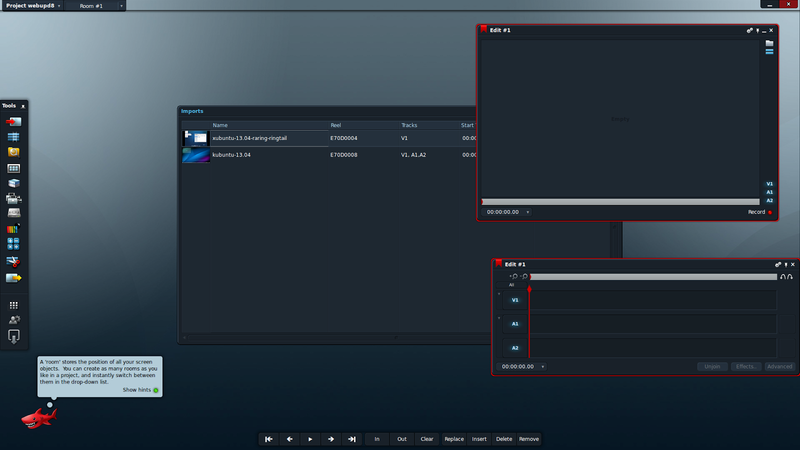Image resolution: width=800 pixels, height=450 pixels.
Task: Toggle the Show hints green indicator
Action: click(156, 390)
